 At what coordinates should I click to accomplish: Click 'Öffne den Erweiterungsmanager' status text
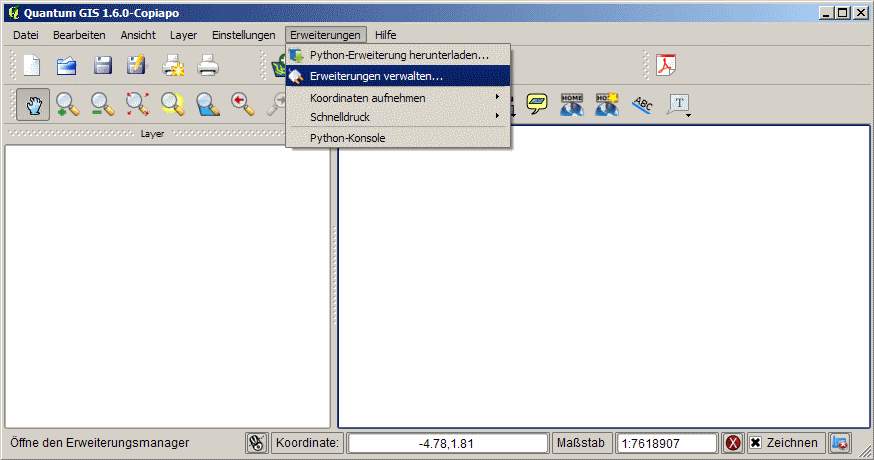[100, 443]
